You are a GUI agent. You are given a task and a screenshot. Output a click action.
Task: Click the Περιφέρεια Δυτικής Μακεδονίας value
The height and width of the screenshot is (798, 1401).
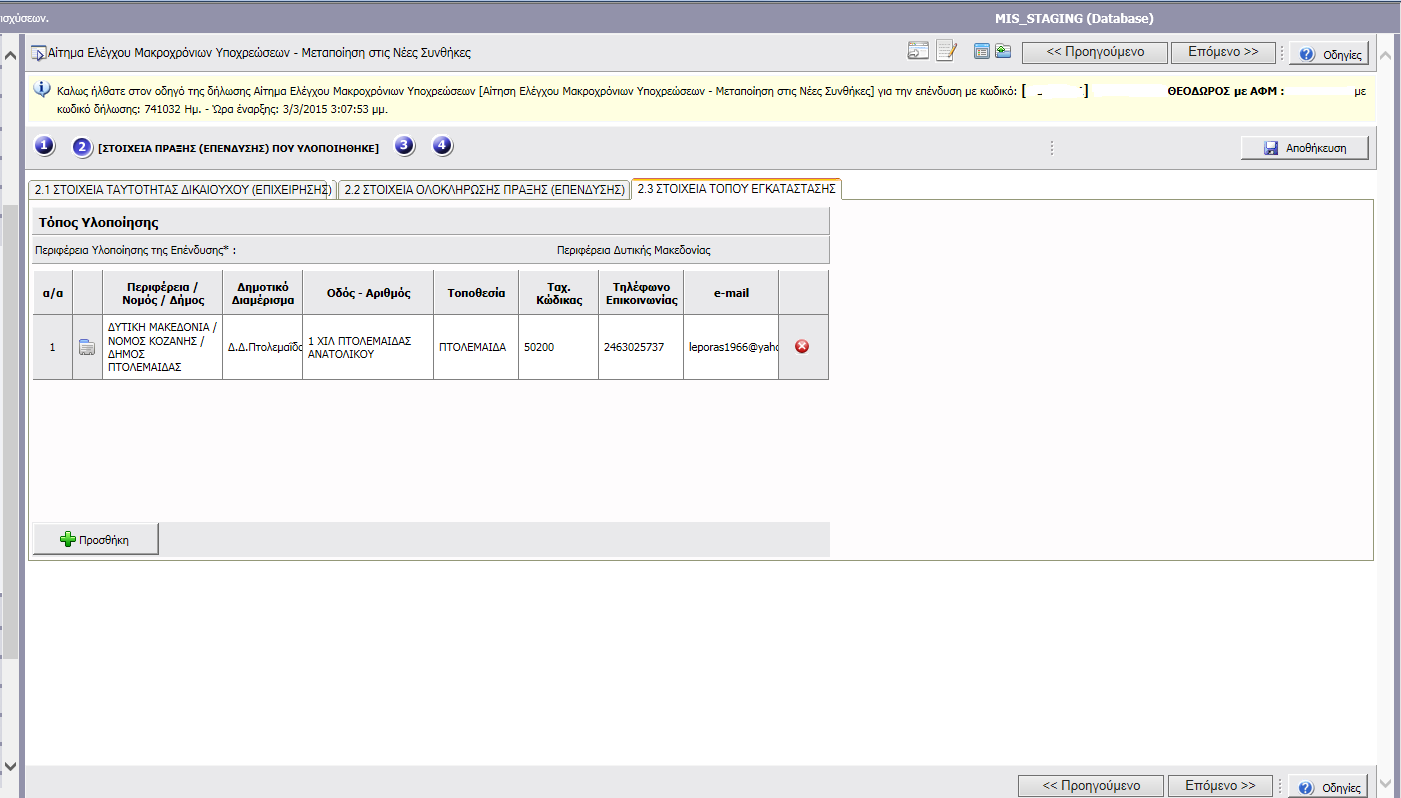634,250
